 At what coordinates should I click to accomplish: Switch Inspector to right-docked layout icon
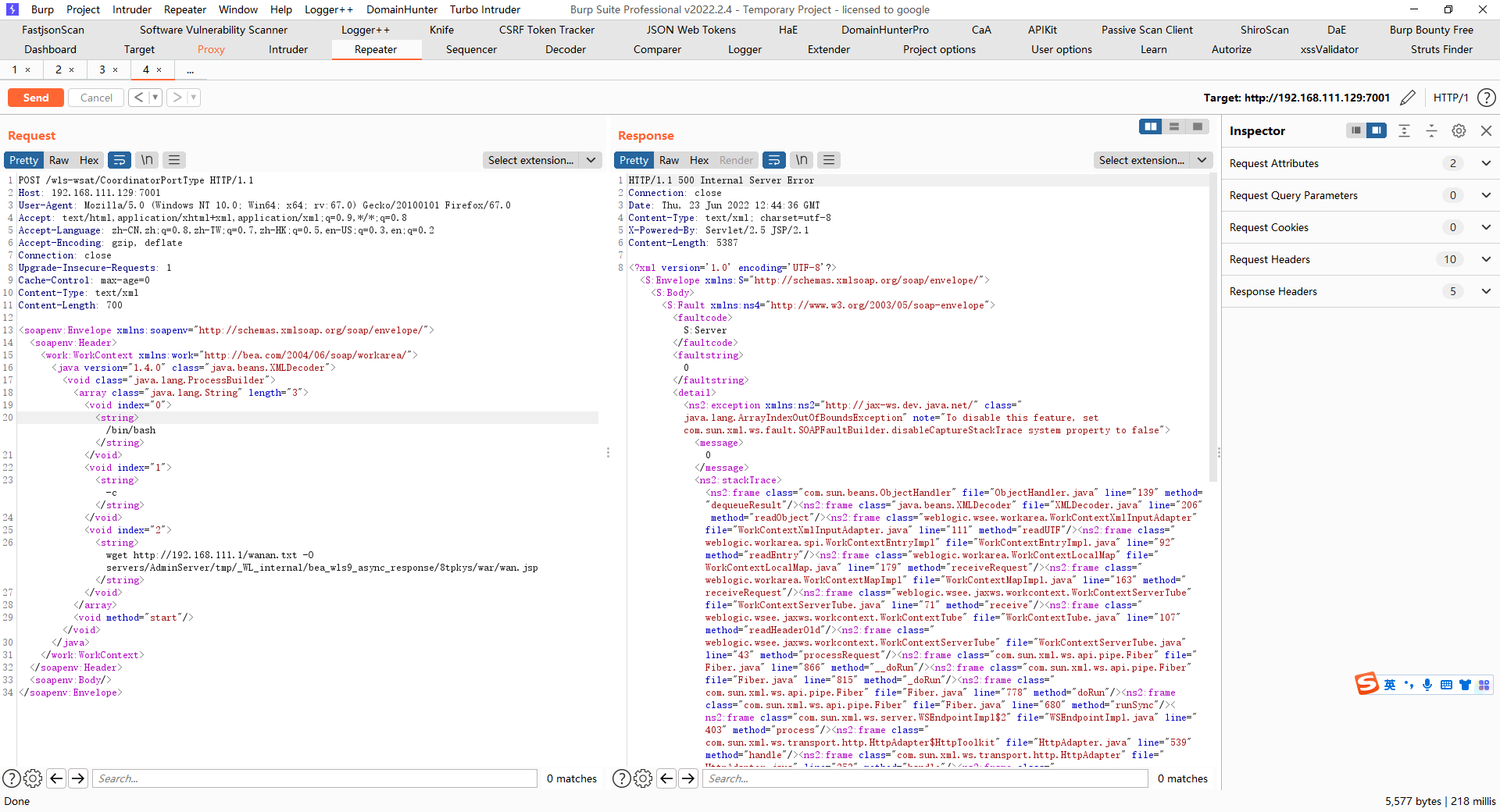click(x=1377, y=130)
